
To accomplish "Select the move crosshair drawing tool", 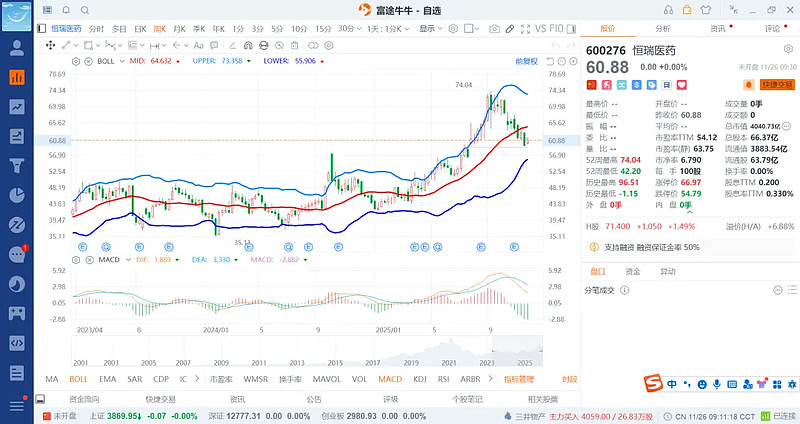I will pos(50,45).
